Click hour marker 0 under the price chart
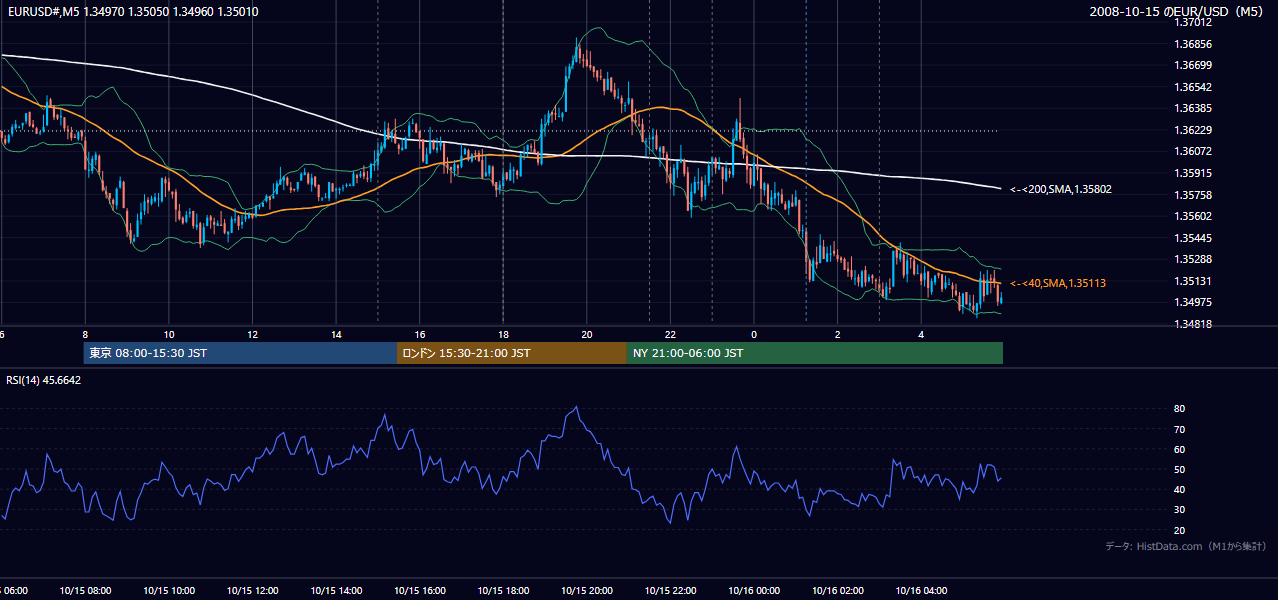The width and height of the screenshot is (1278, 600). coord(754,335)
